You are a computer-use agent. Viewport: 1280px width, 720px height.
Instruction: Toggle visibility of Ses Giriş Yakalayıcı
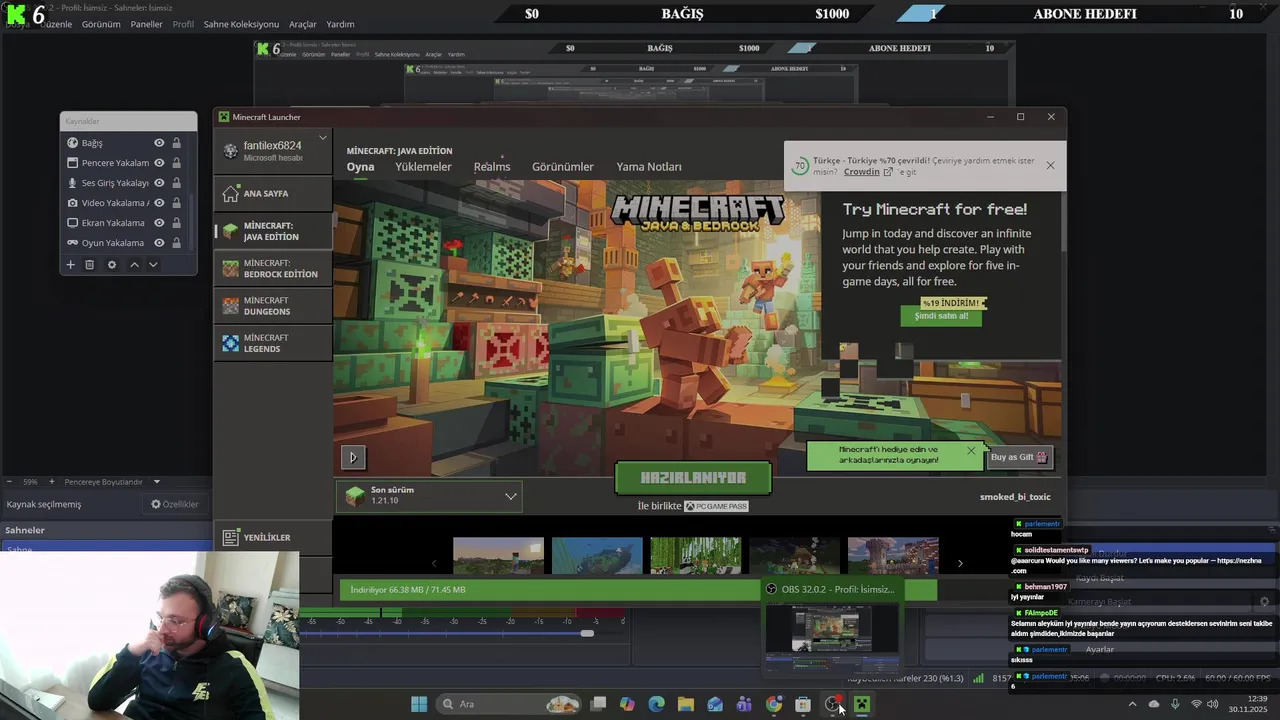point(159,183)
